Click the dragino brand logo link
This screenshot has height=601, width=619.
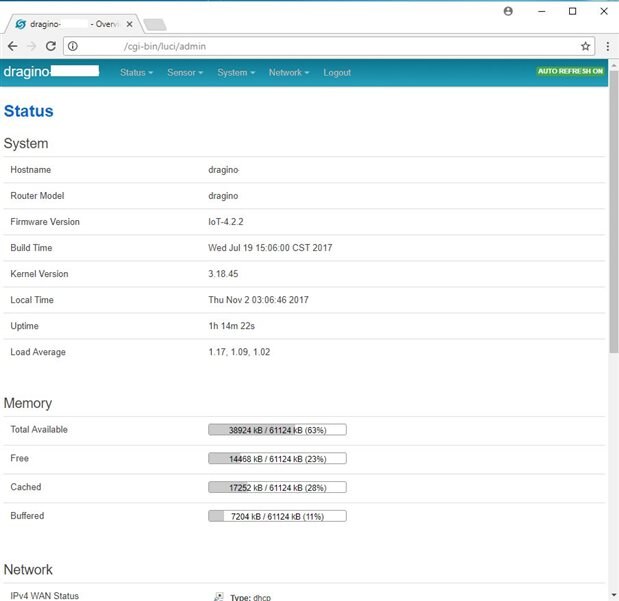(51, 71)
